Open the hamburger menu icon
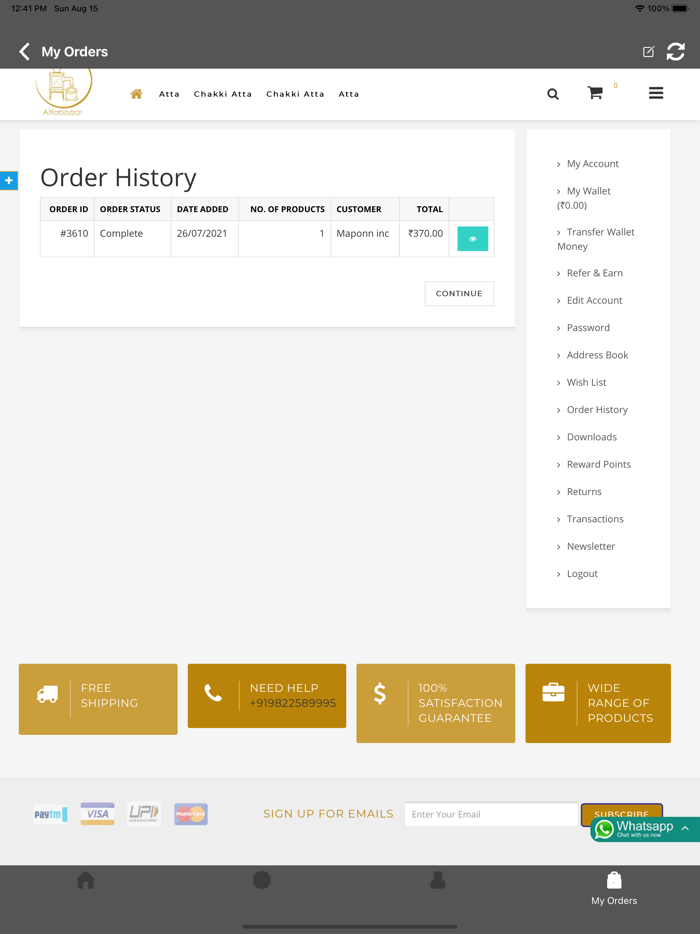This screenshot has height=934, width=700. (656, 93)
